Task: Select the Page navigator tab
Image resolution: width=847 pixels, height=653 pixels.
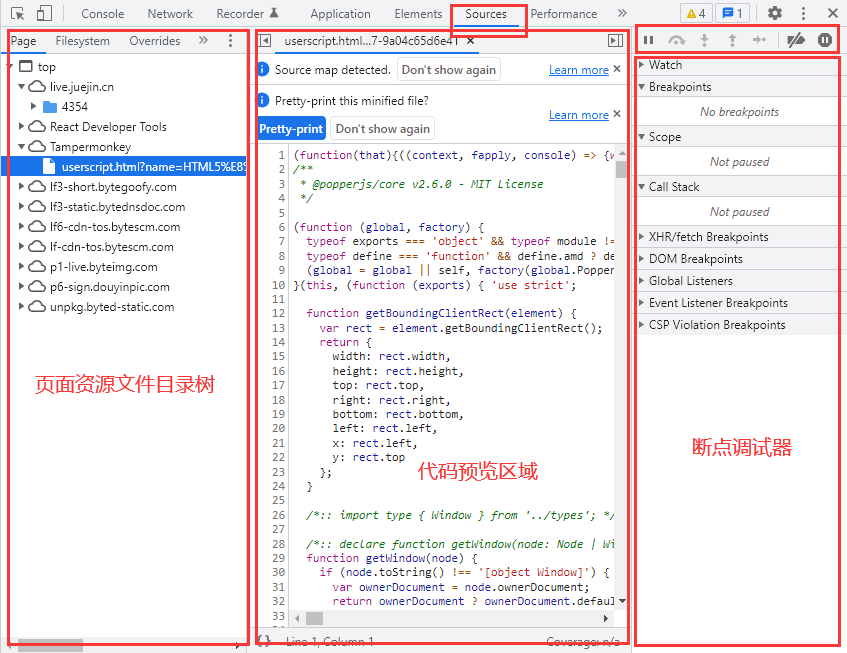Action: coord(23,41)
